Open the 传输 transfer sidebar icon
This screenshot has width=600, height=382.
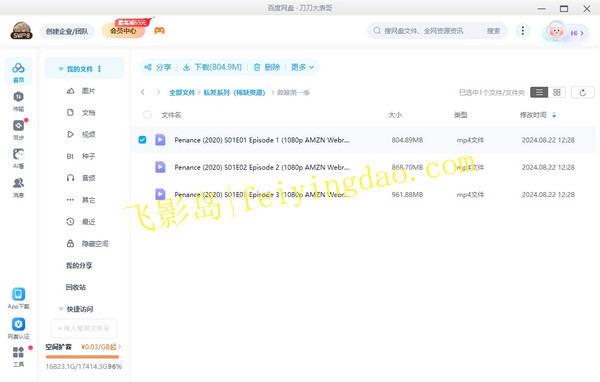click(x=18, y=101)
